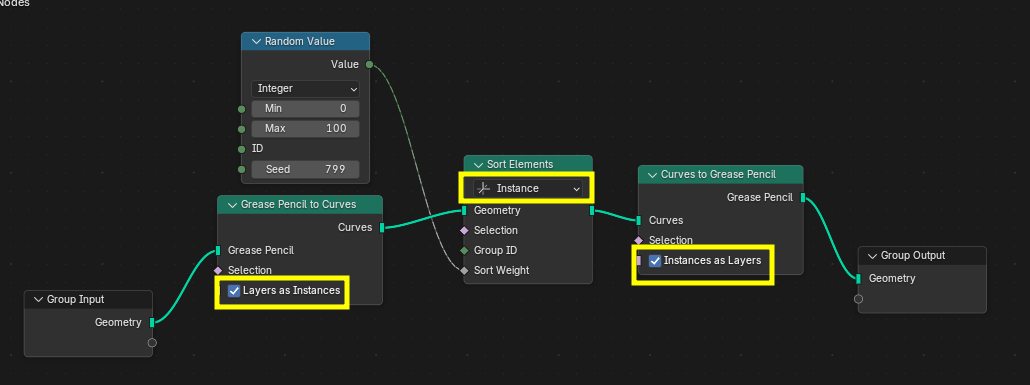Collapse the Group Input node
The width and height of the screenshot is (1030, 385).
click(x=38, y=300)
